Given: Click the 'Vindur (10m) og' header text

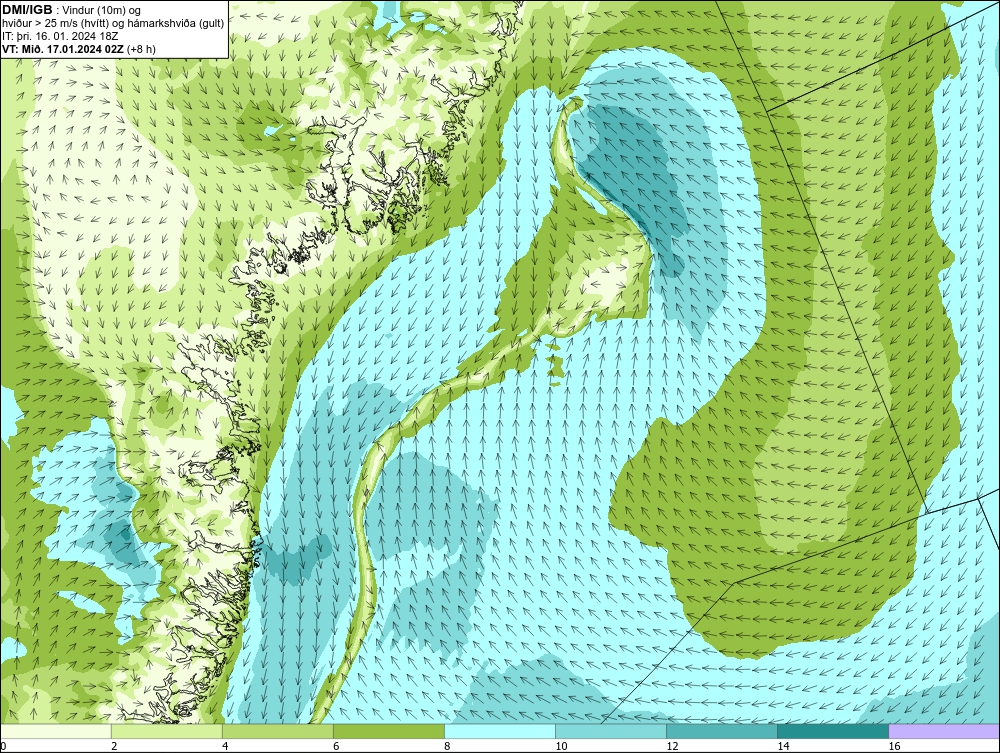Looking at the screenshot, I should point(99,11).
